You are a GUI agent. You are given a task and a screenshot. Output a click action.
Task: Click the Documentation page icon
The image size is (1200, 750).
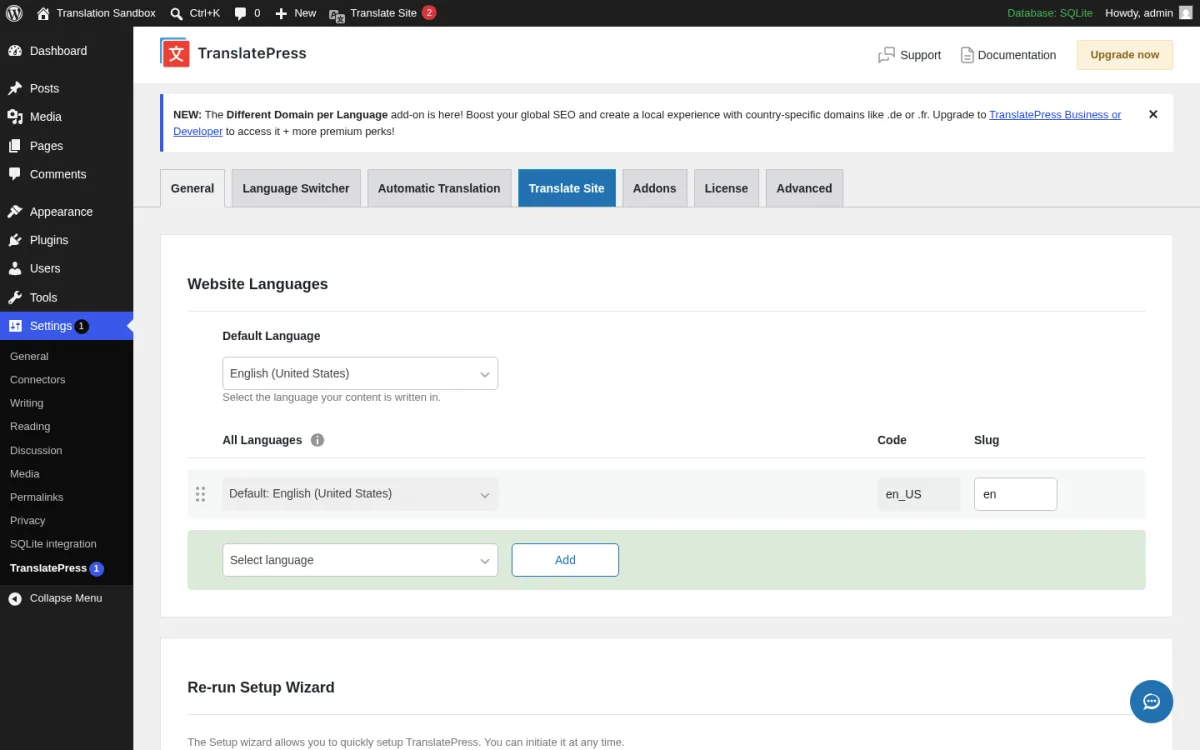(967, 55)
